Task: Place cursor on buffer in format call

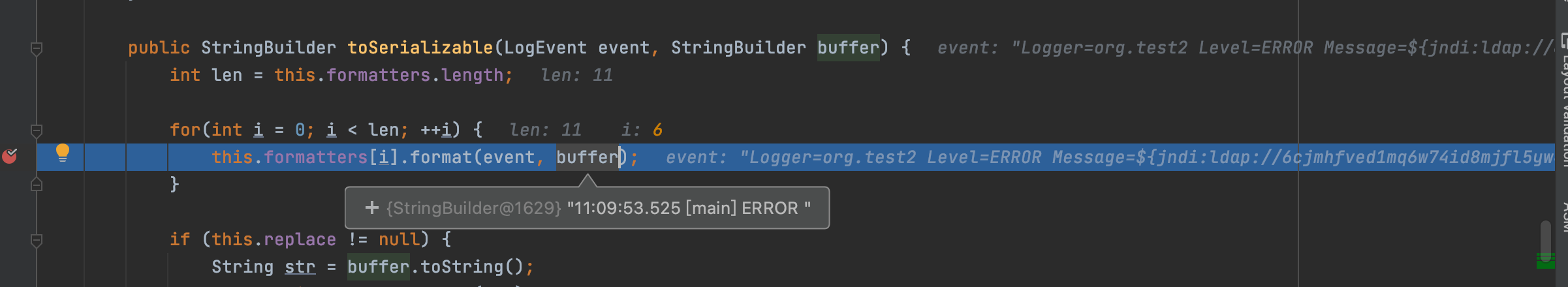Action: [x=587, y=157]
